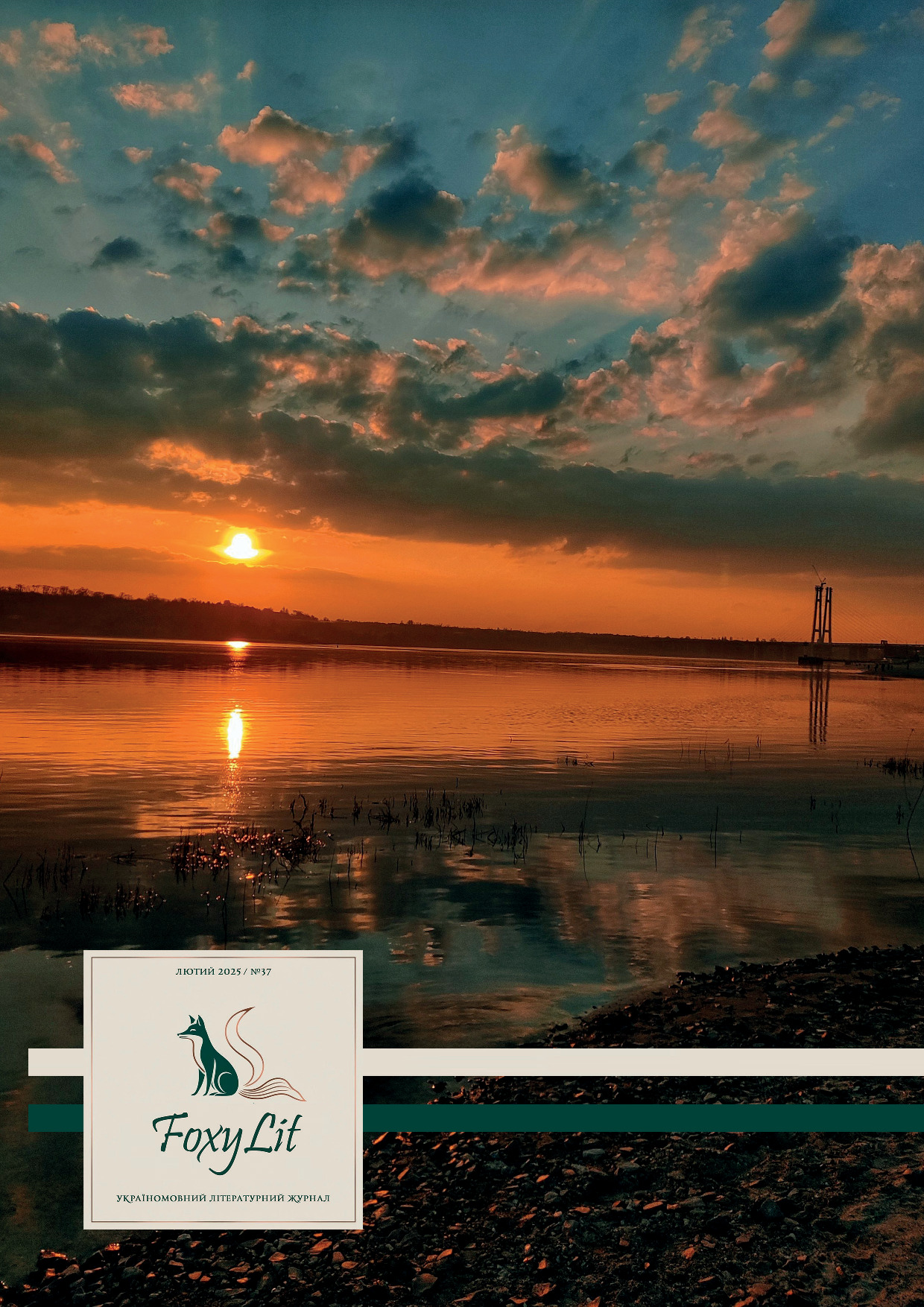Click the "ЛЮТИЙ 2025 / №37" issue line
Viewport: 924px width, 1307px height.
point(224,972)
